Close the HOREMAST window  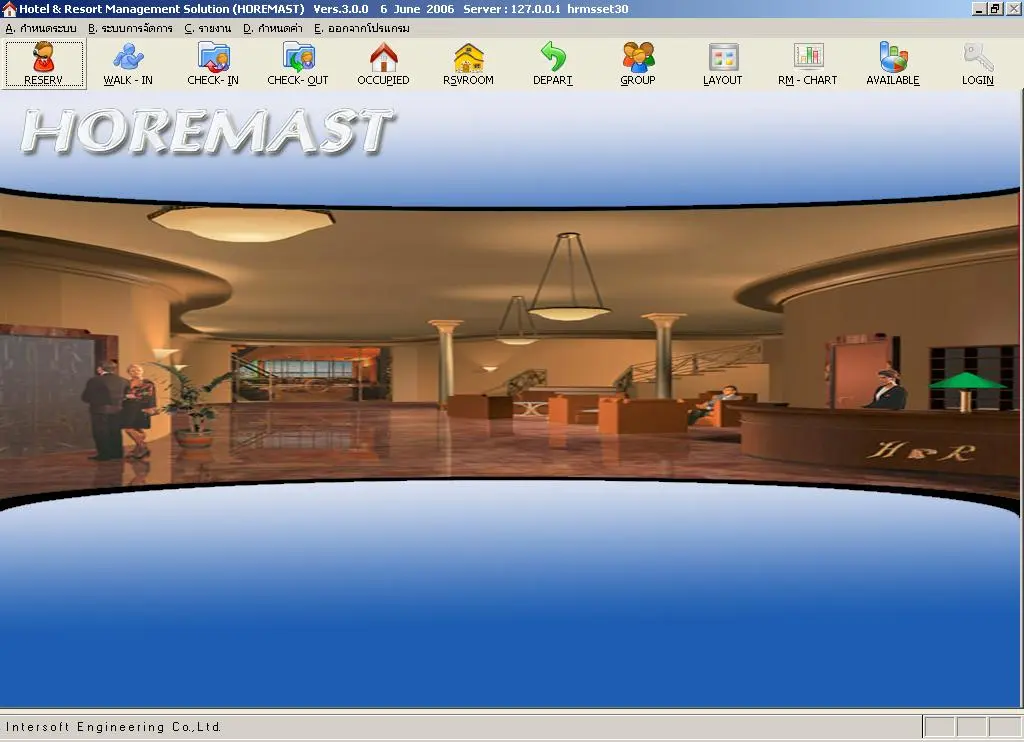tap(1013, 9)
